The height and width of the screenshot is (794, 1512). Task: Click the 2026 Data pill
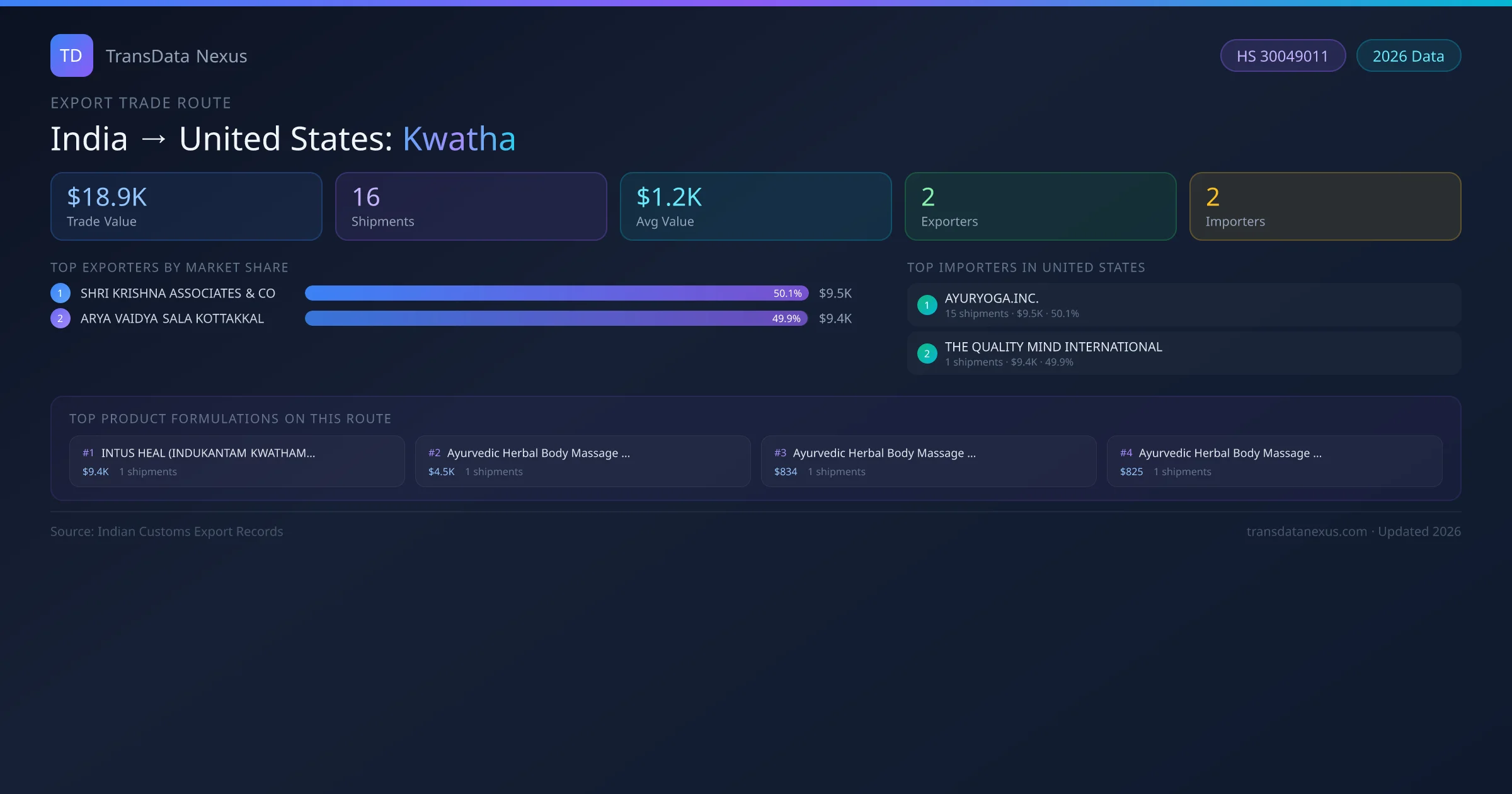1408,56
